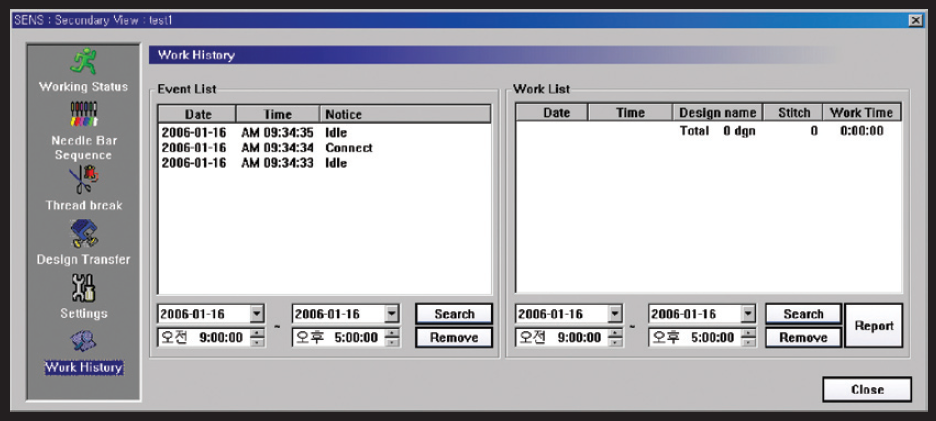Screen dimensions: 936x421
Task: Click Event List start time spinner arrows
Action: [257, 338]
